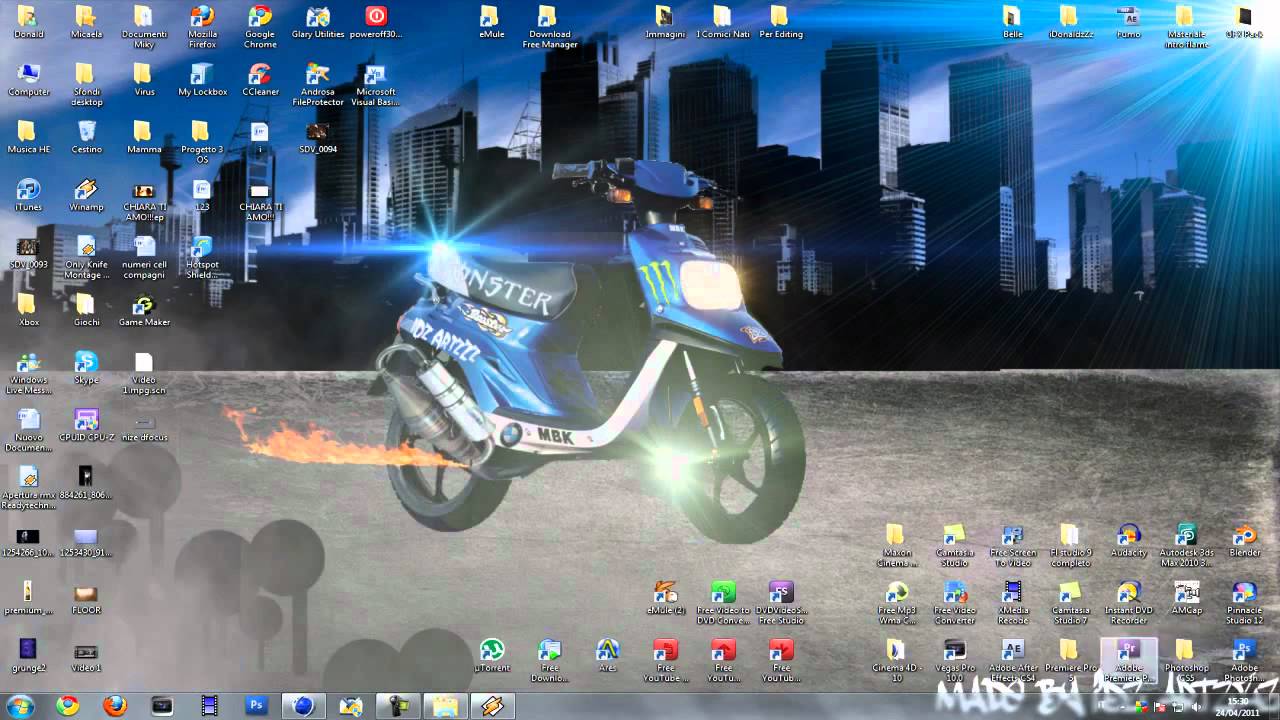
Task: Select the Free Video to DVD Converter icon
Action: click(x=724, y=603)
